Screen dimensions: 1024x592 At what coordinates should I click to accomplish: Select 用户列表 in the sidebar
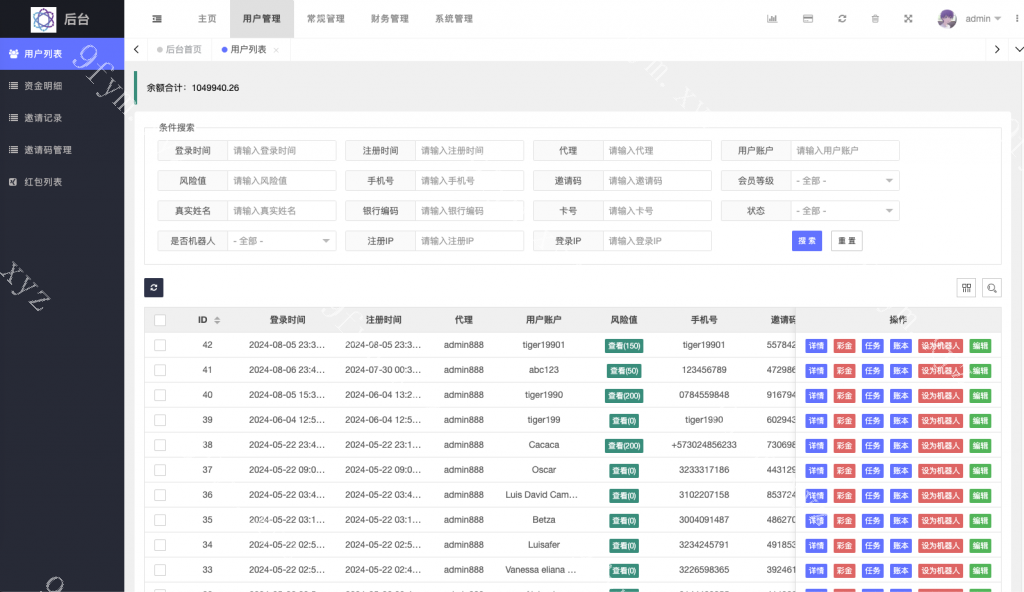(62, 54)
